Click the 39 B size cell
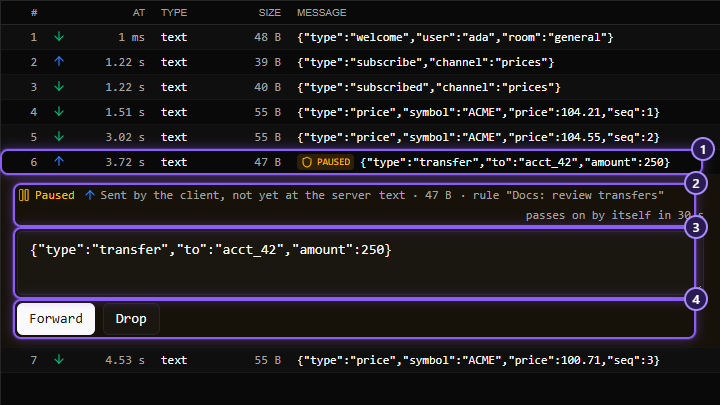 [x=268, y=62]
